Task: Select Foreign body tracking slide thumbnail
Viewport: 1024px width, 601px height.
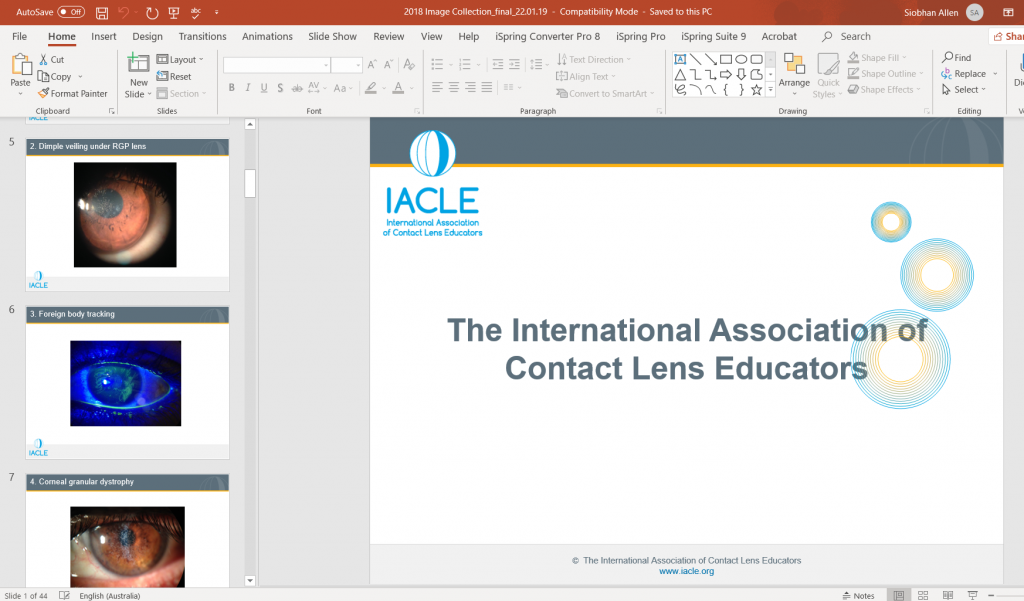Action: click(x=127, y=382)
